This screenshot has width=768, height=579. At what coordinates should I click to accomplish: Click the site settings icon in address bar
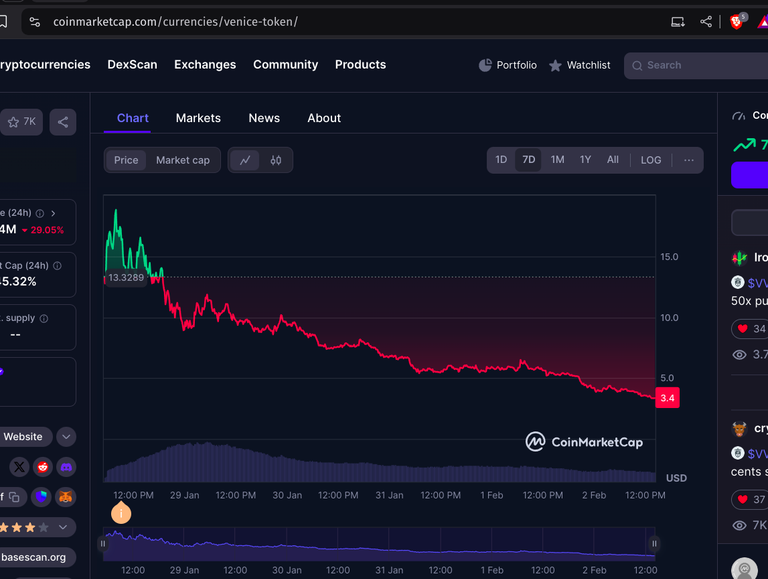(35, 22)
